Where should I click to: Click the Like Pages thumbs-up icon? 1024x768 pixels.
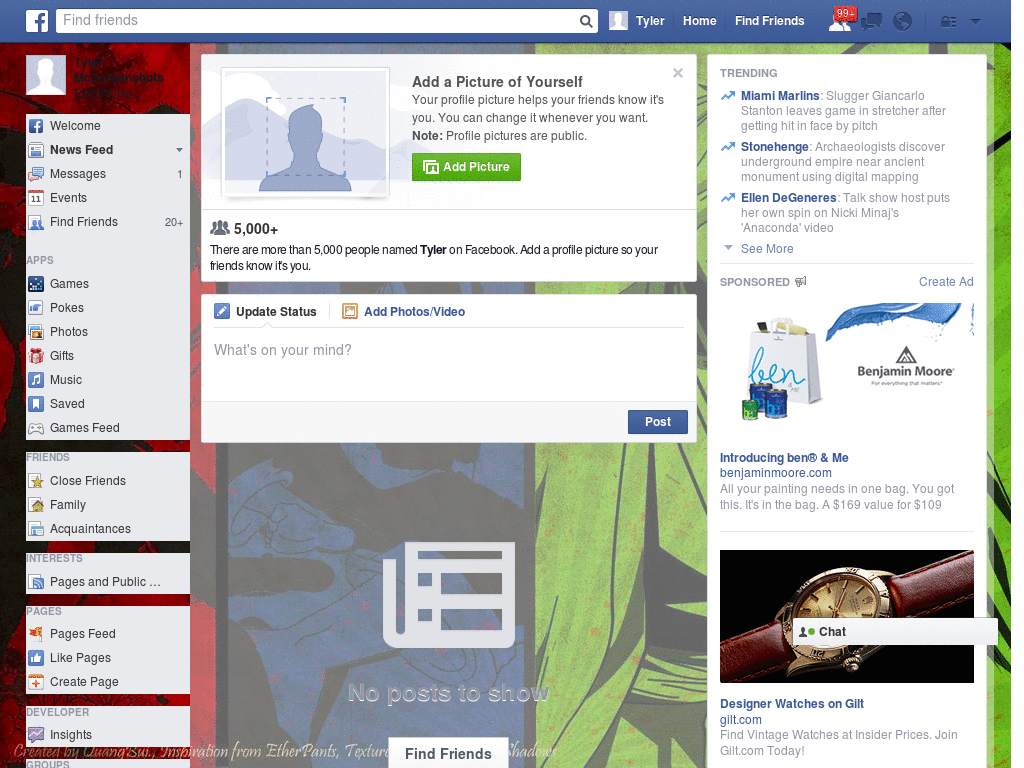36,658
